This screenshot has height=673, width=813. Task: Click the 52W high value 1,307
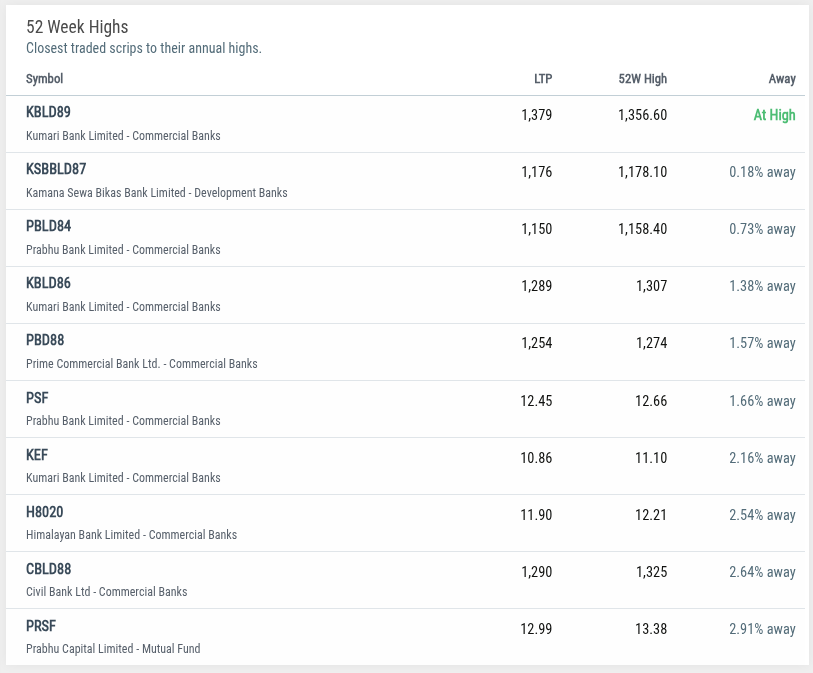pyautogui.click(x=652, y=286)
